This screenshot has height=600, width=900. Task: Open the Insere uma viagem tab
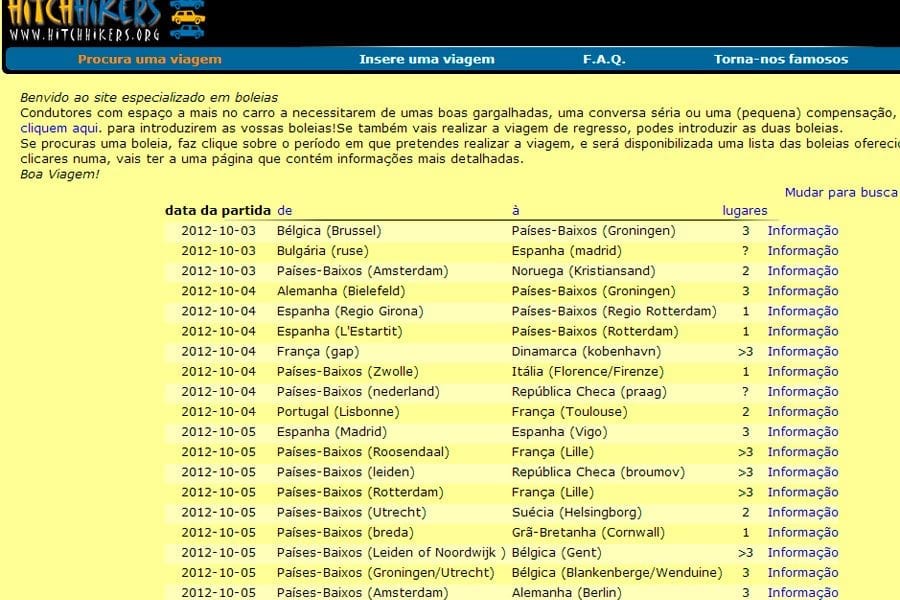[x=427, y=59]
